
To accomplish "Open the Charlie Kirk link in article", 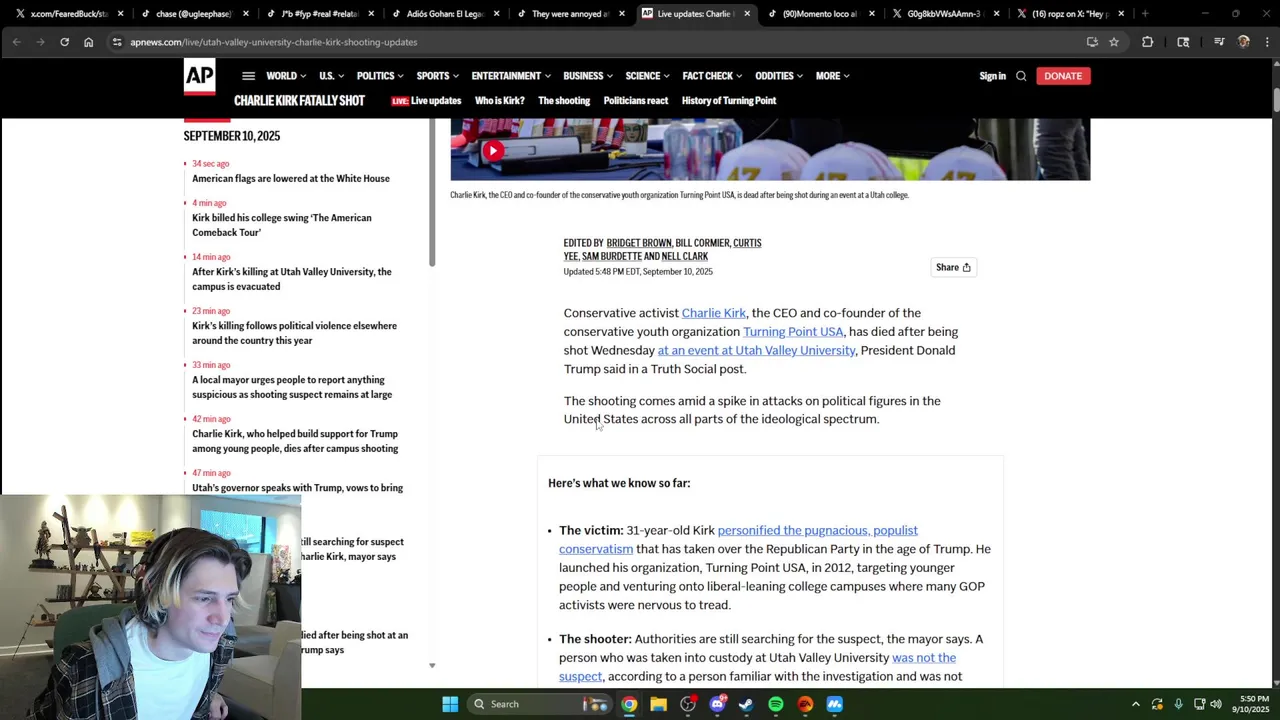I will (714, 313).
